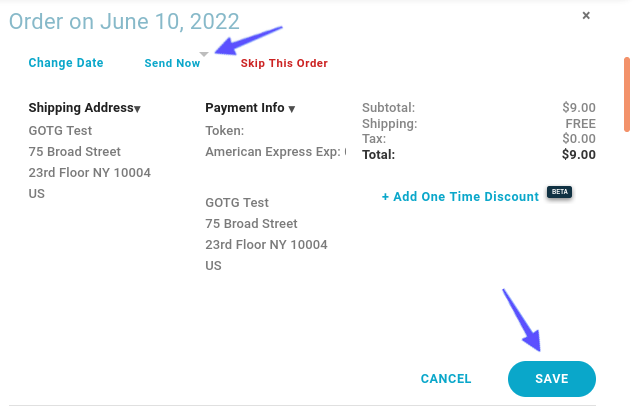This screenshot has width=633, height=406.
Task: Select the American Express Exp text
Action: click(276, 152)
